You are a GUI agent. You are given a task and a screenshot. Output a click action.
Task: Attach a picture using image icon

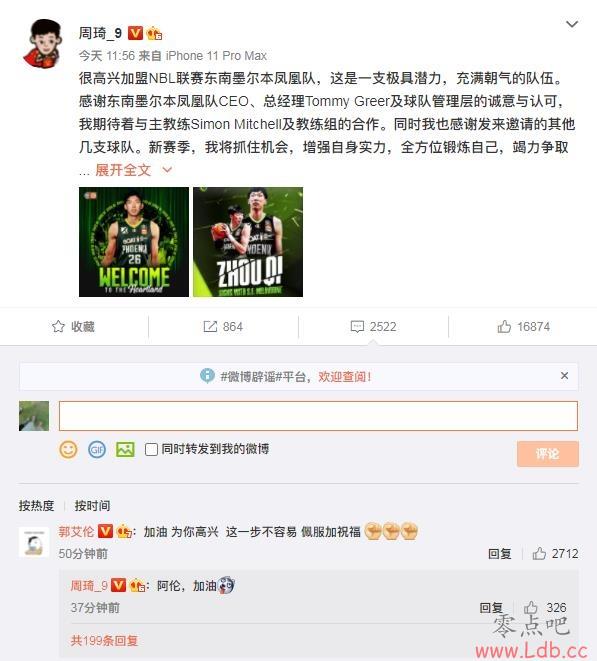click(x=125, y=449)
